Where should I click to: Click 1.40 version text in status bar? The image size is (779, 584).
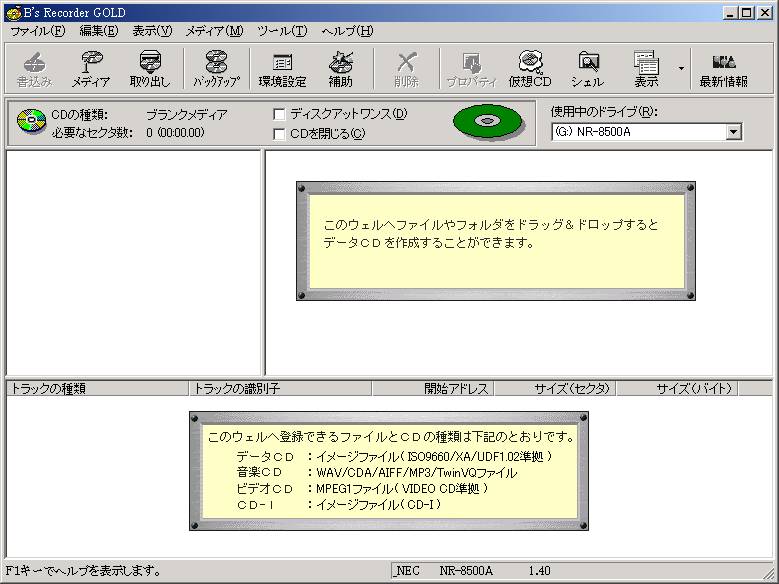click(540, 571)
